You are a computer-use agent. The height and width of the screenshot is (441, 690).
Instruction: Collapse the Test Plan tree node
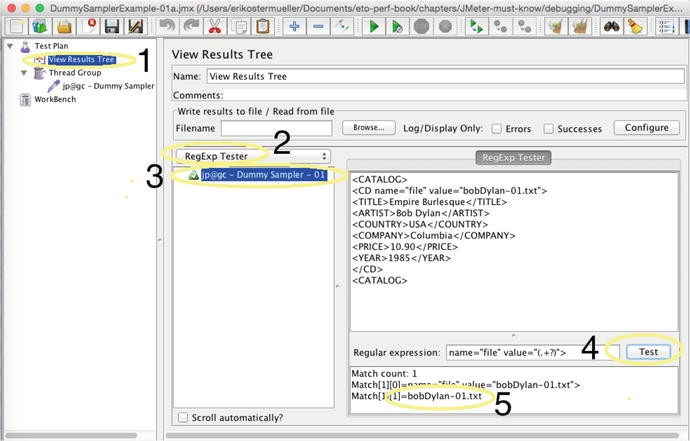10,46
